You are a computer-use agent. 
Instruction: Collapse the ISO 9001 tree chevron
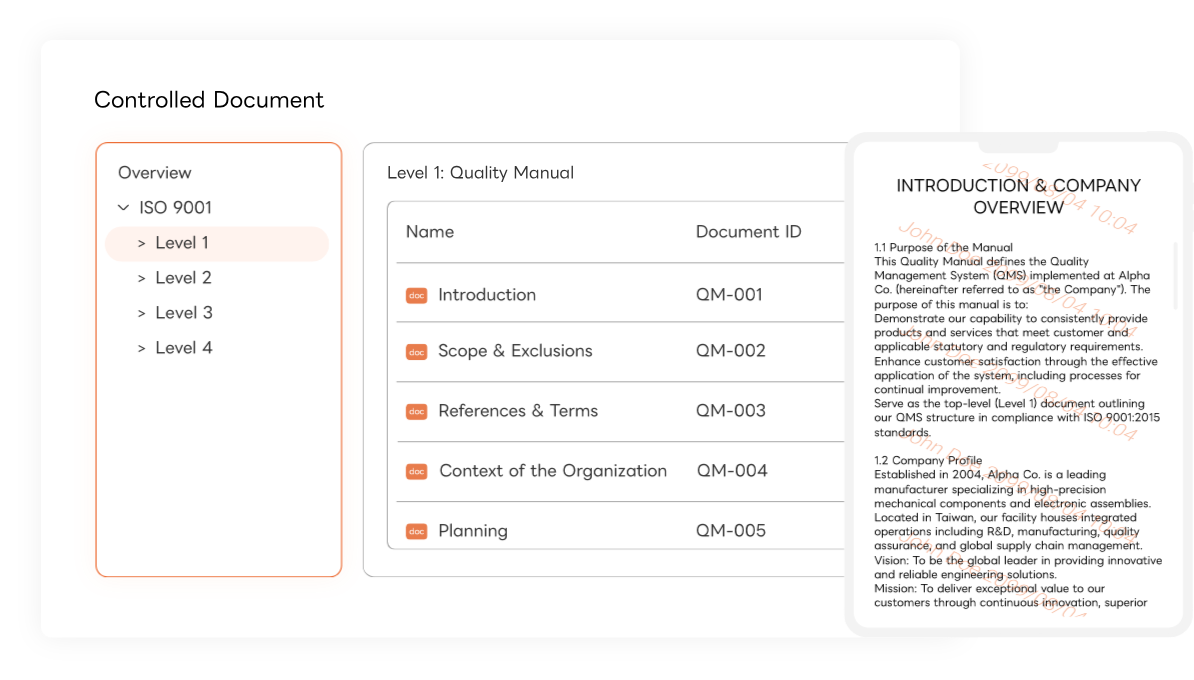point(123,207)
